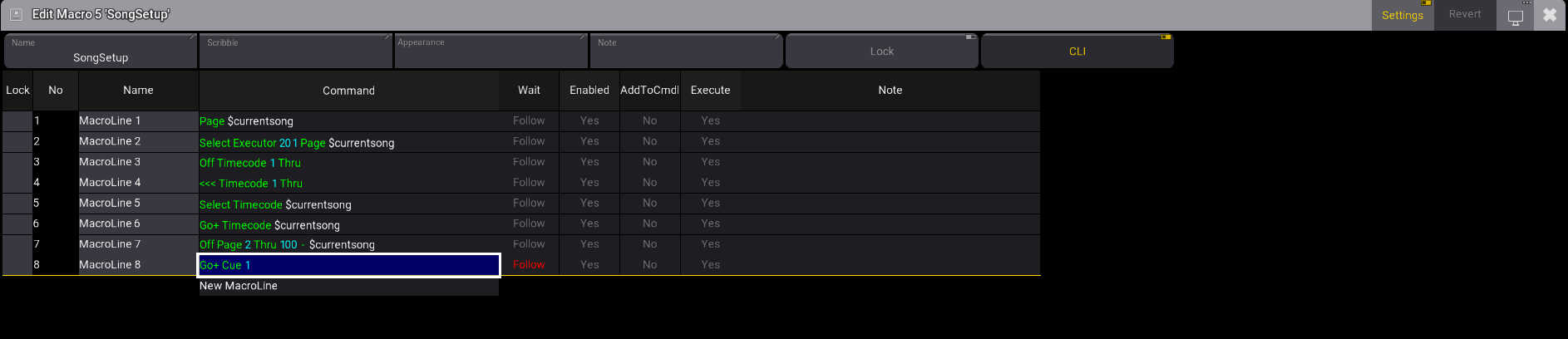Click the Command column header
The width and height of the screenshot is (1568, 339).
[348, 91]
